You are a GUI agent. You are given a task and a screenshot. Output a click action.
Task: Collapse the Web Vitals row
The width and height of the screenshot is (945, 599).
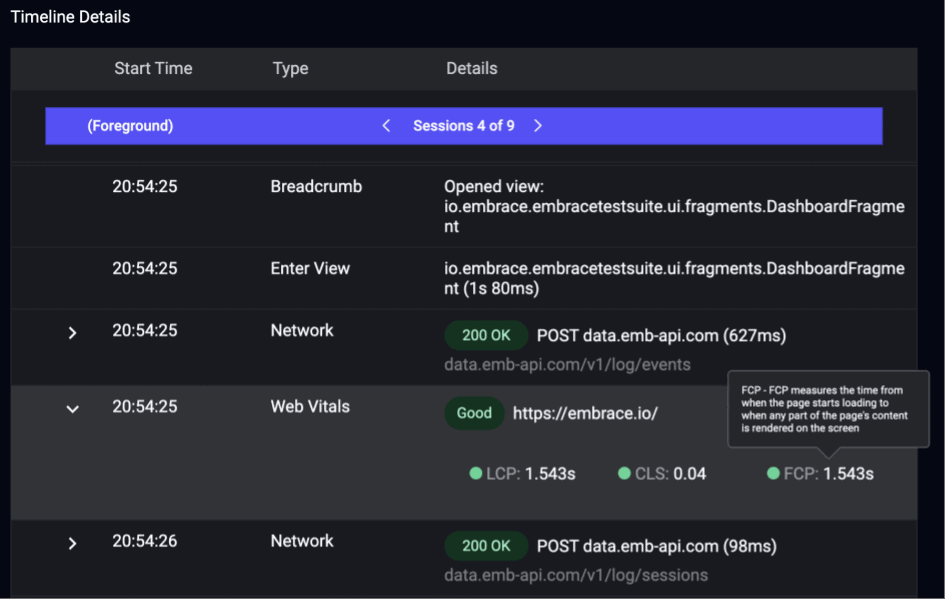click(x=72, y=409)
